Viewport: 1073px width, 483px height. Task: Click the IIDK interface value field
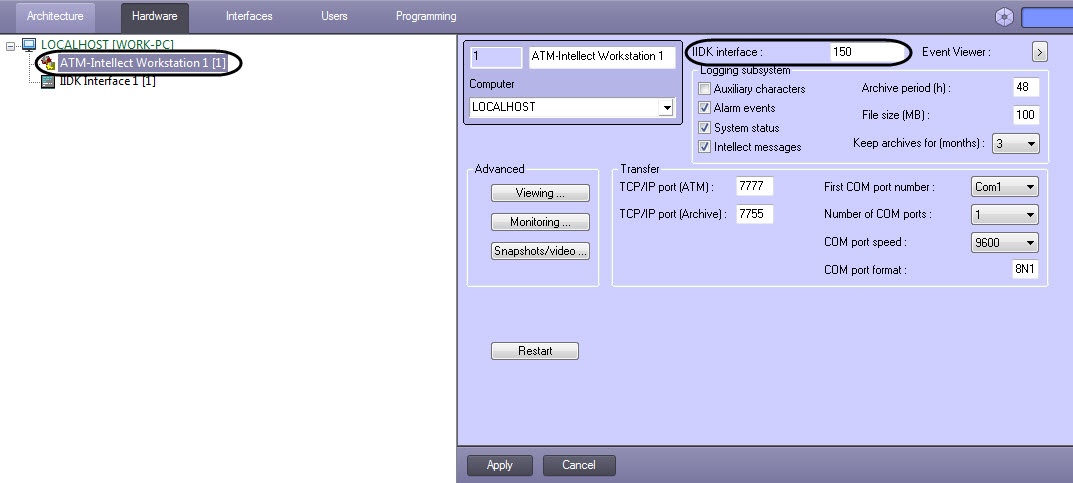tap(869, 52)
